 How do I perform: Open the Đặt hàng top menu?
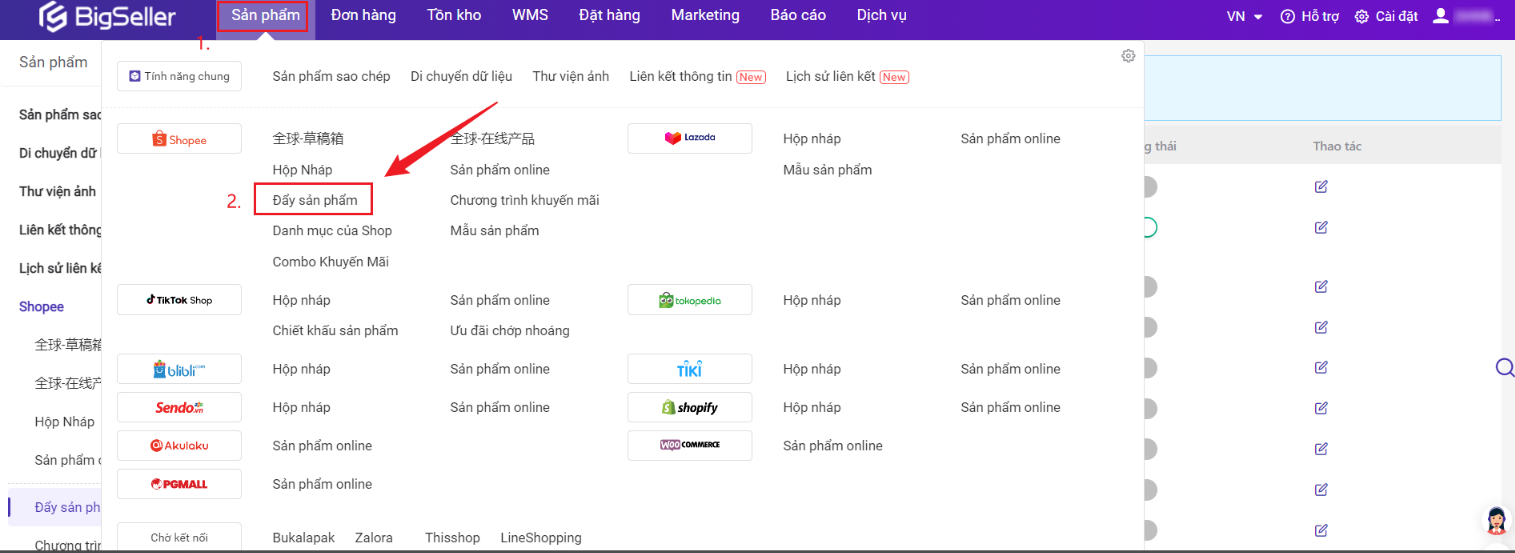point(609,15)
